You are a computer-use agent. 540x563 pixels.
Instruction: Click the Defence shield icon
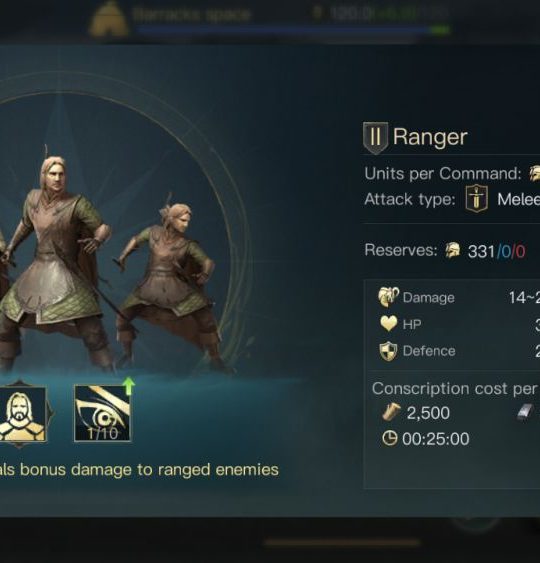(x=388, y=351)
